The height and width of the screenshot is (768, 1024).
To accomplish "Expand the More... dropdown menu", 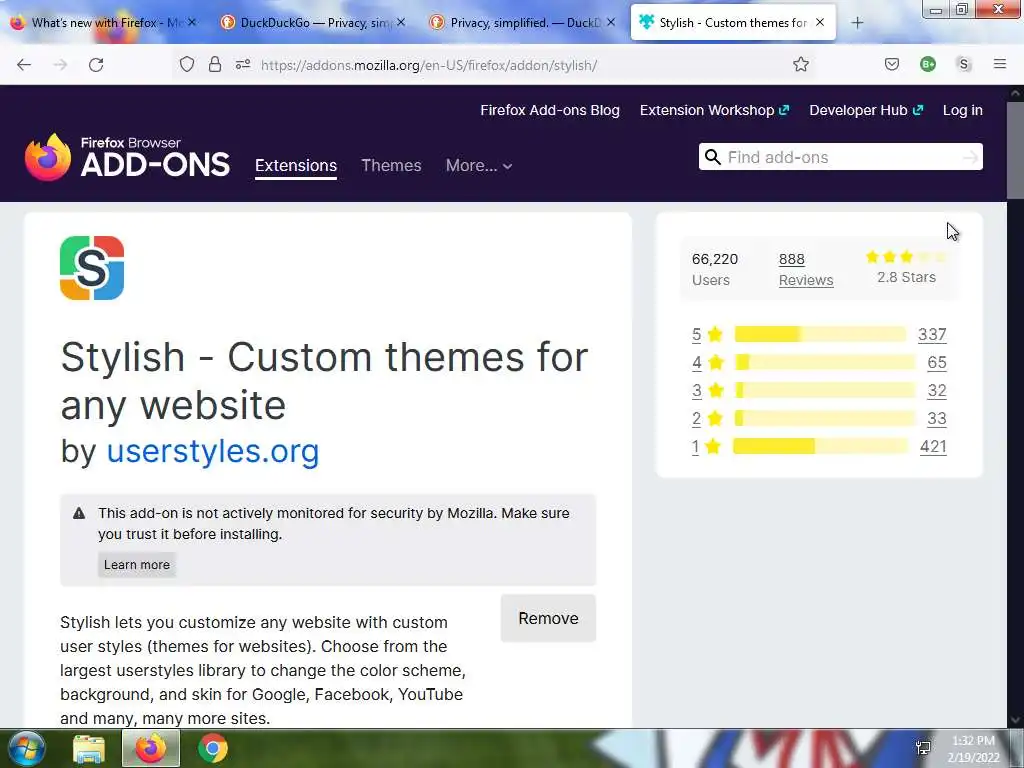I will pos(479,166).
